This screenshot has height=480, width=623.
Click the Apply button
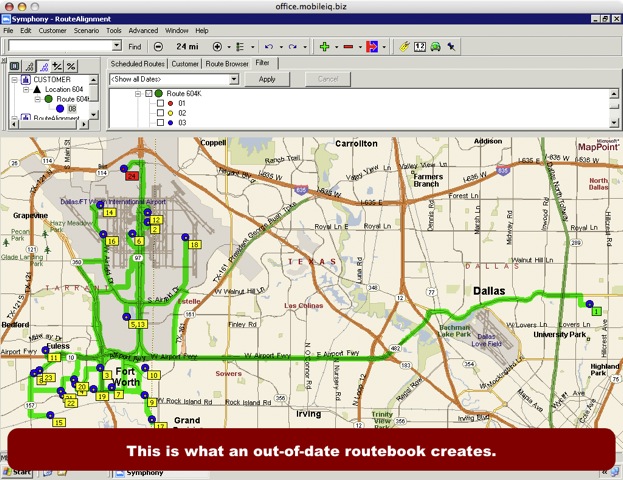coord(267,79)
